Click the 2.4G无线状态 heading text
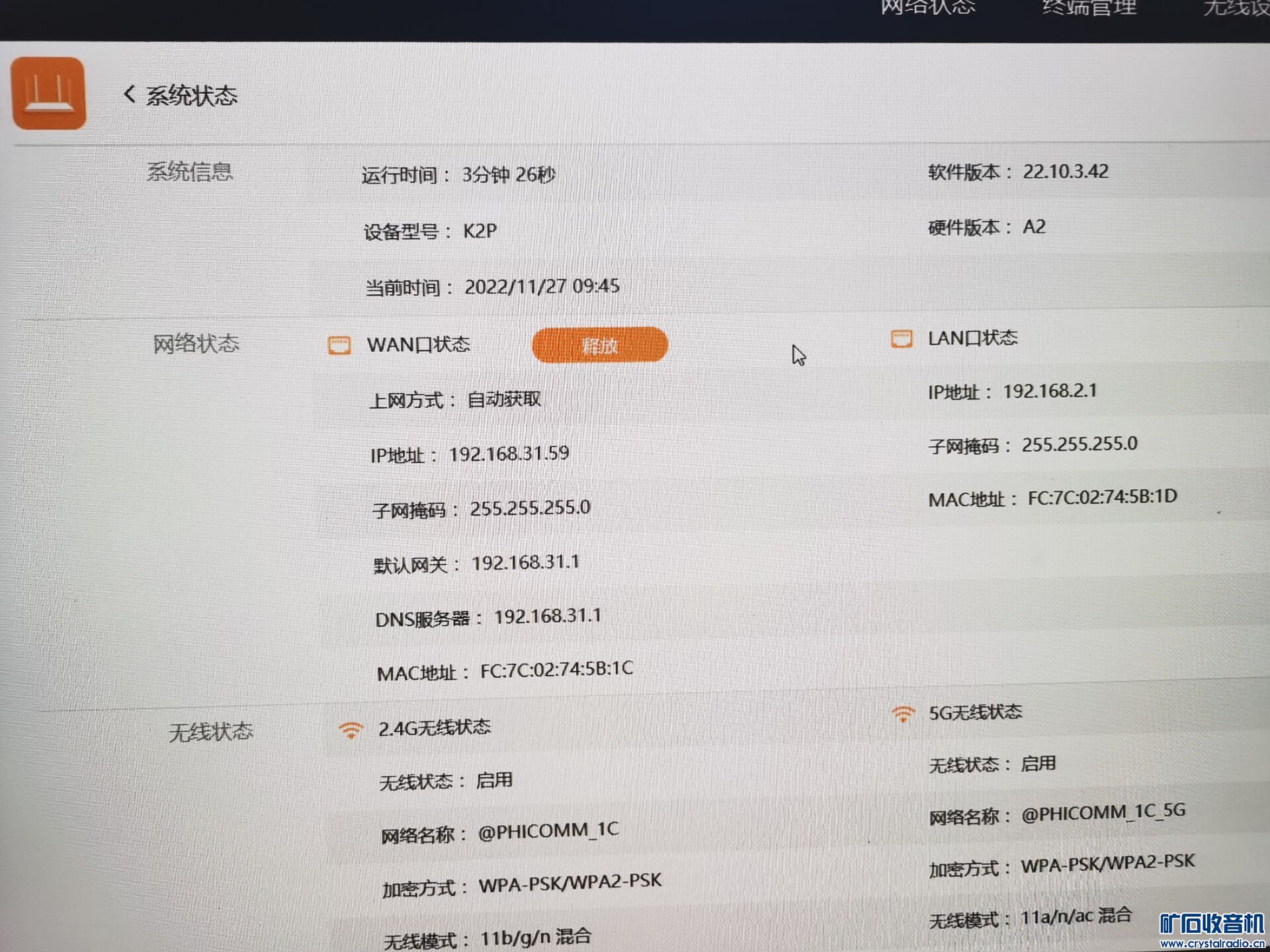This screenshot has width=1270, height=952. pyautogui.click(x=434, y=727)
